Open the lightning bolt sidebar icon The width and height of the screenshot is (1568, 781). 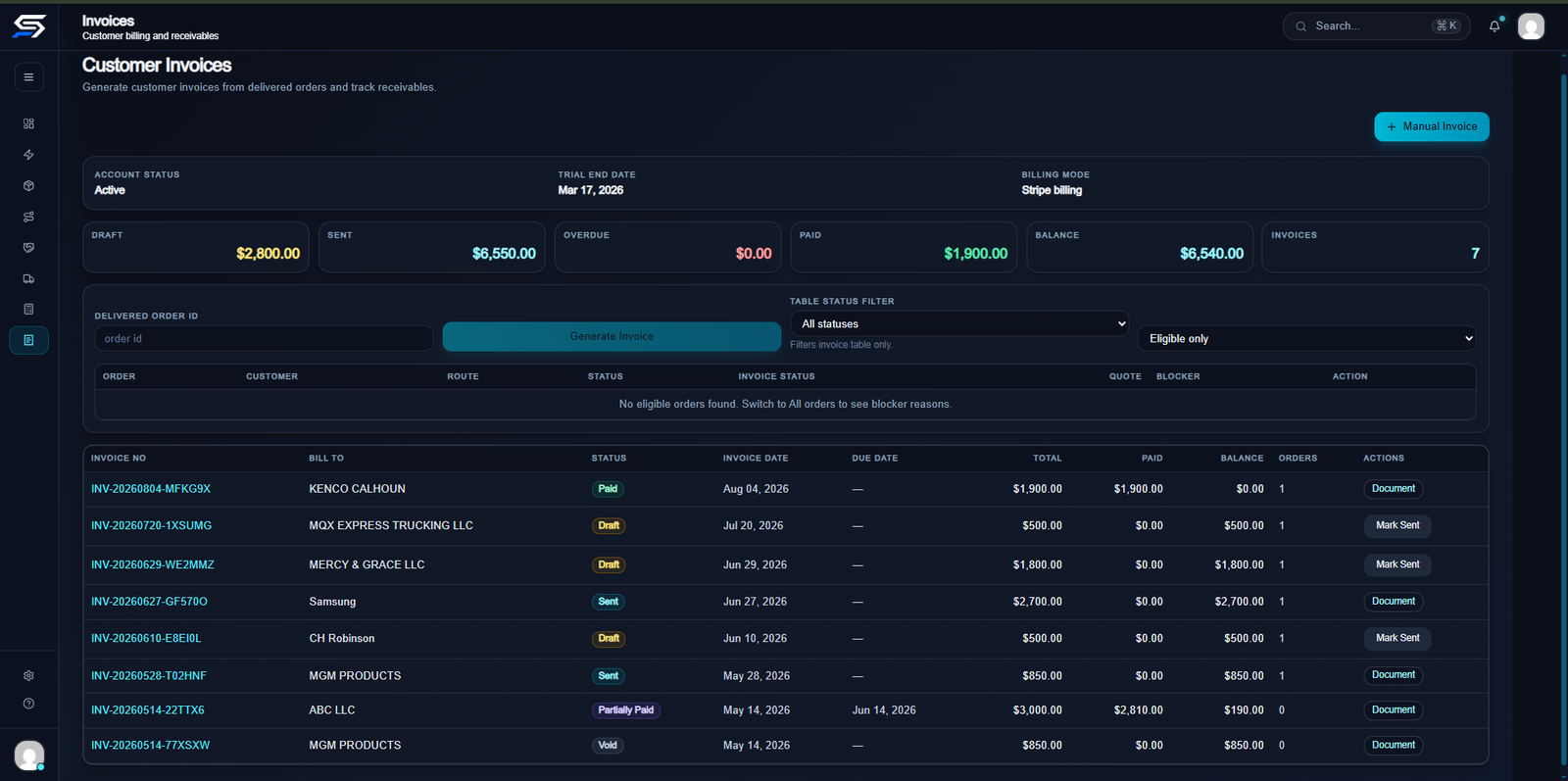coord(28,155)
